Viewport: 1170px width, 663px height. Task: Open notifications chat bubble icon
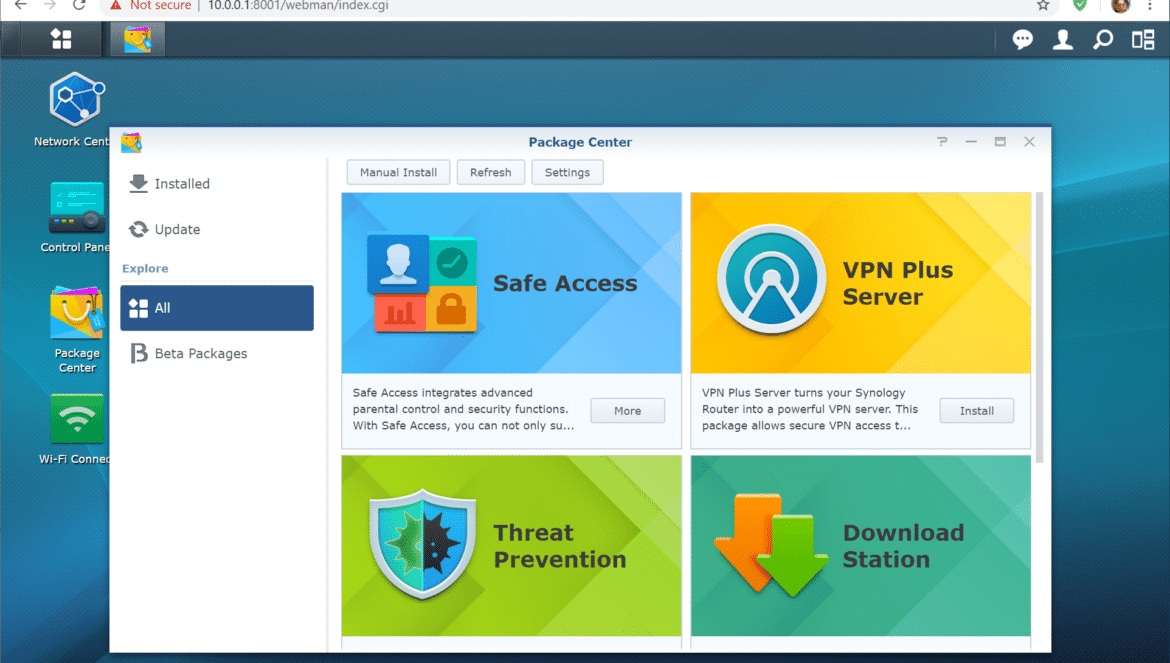(x=1022, y=39)
